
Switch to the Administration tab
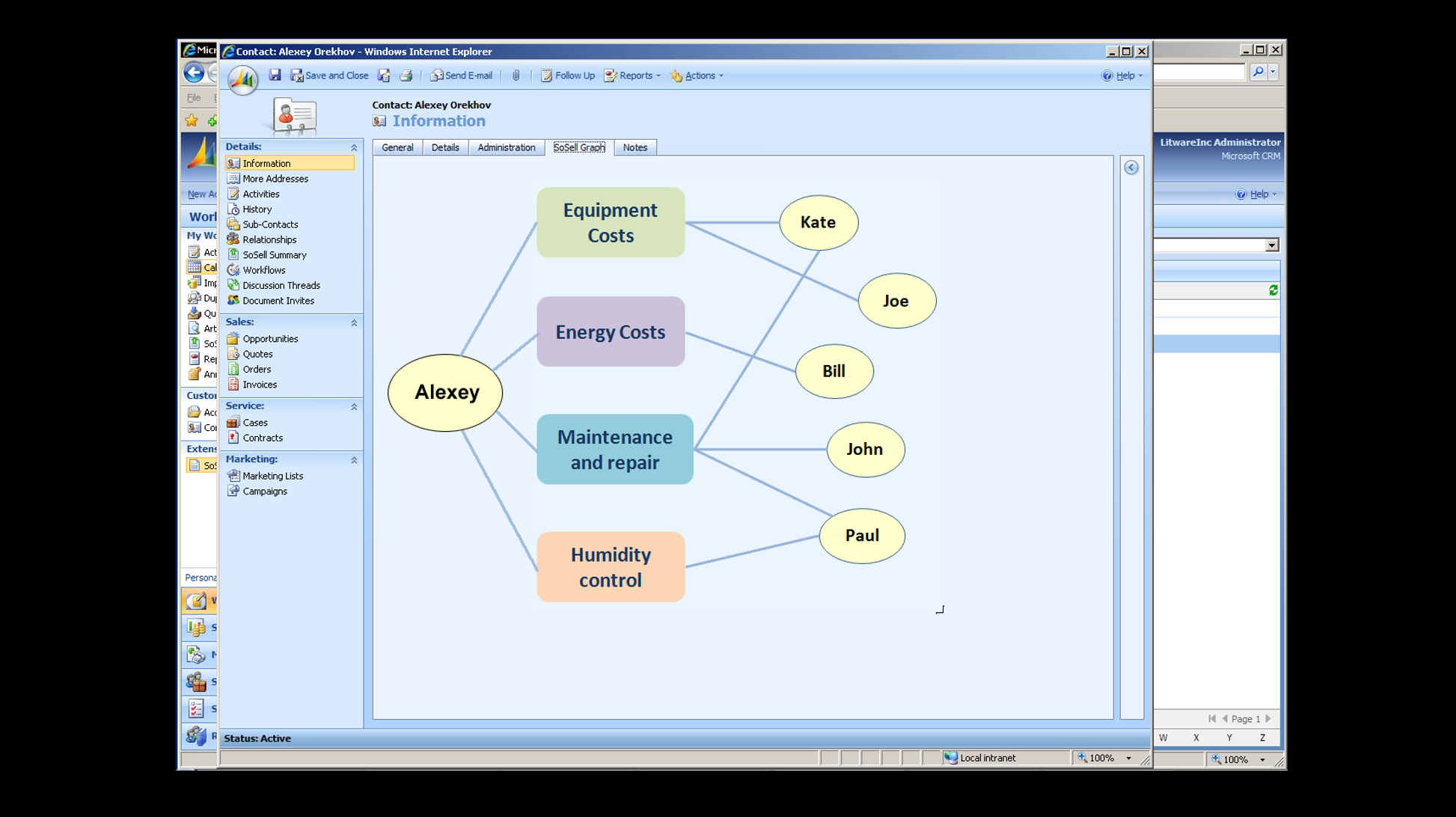coord(506,147)
